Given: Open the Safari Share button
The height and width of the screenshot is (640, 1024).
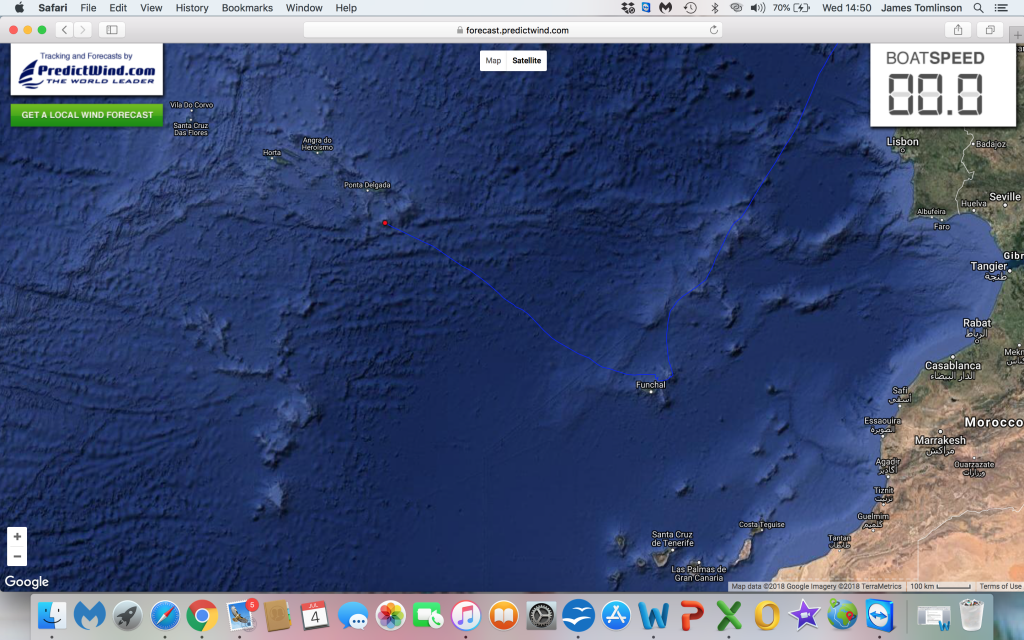Looking at the screenshot, I should coord(958,29).
